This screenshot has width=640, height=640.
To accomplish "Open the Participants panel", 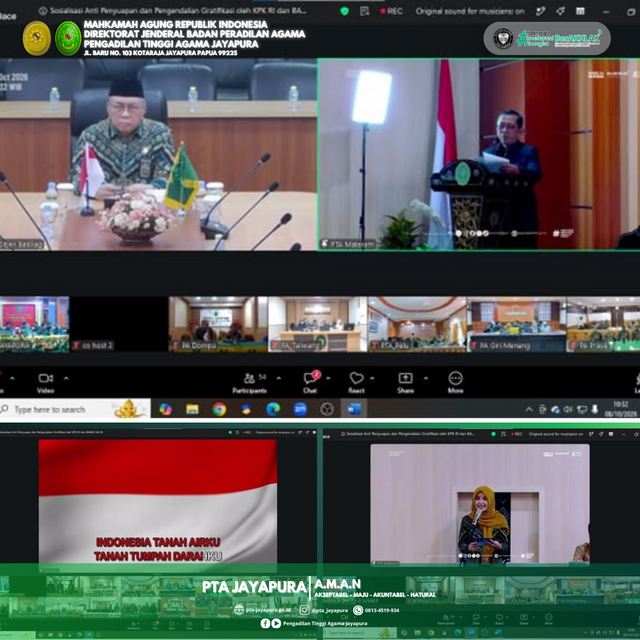I will pos(250,383).
